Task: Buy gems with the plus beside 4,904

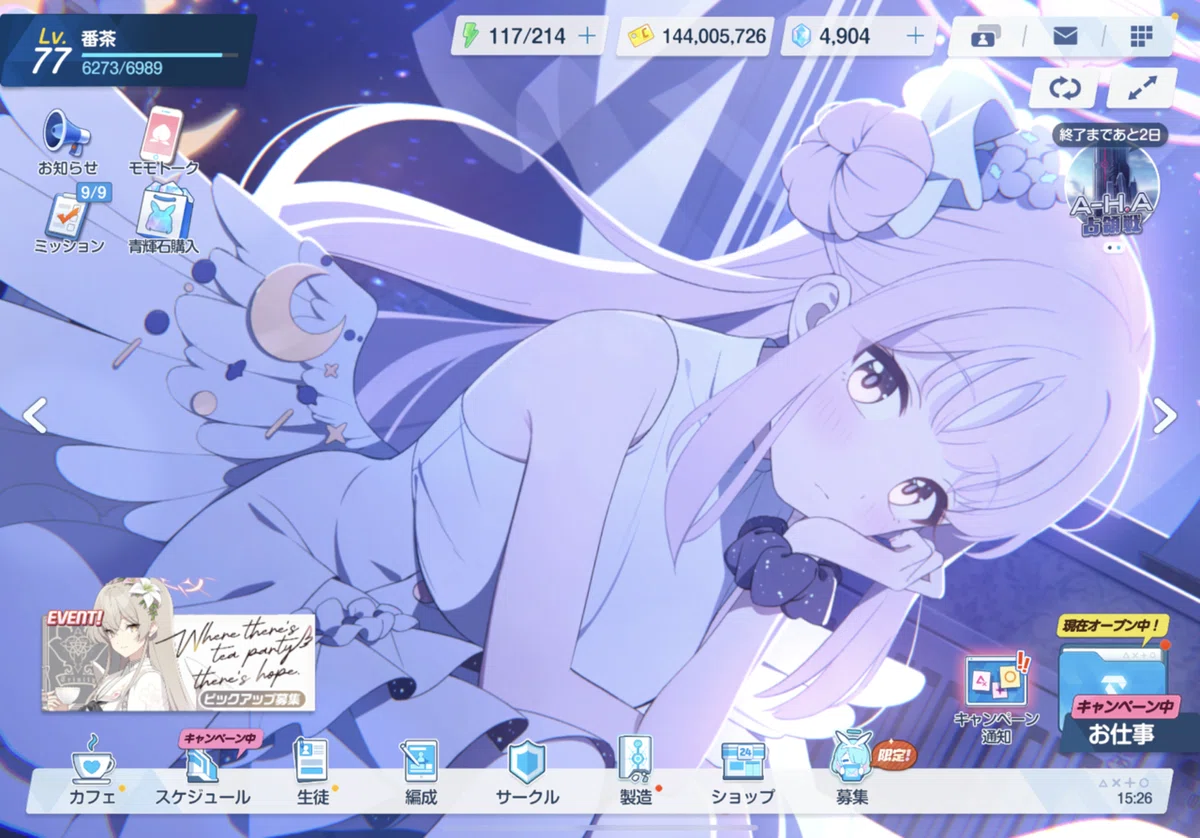Action: (915, 37)
